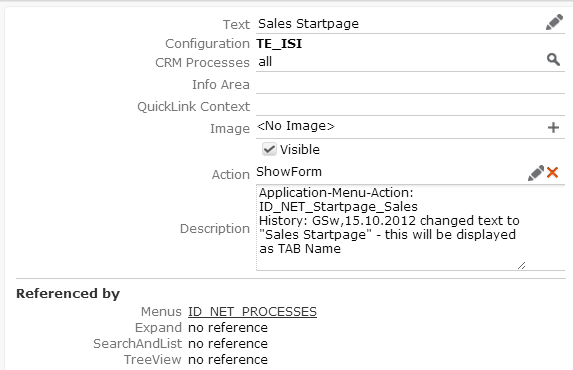The width and height of the screenshot is (573, 370).
Task: Click the Visible checkbox label
Action: point(300,150)
